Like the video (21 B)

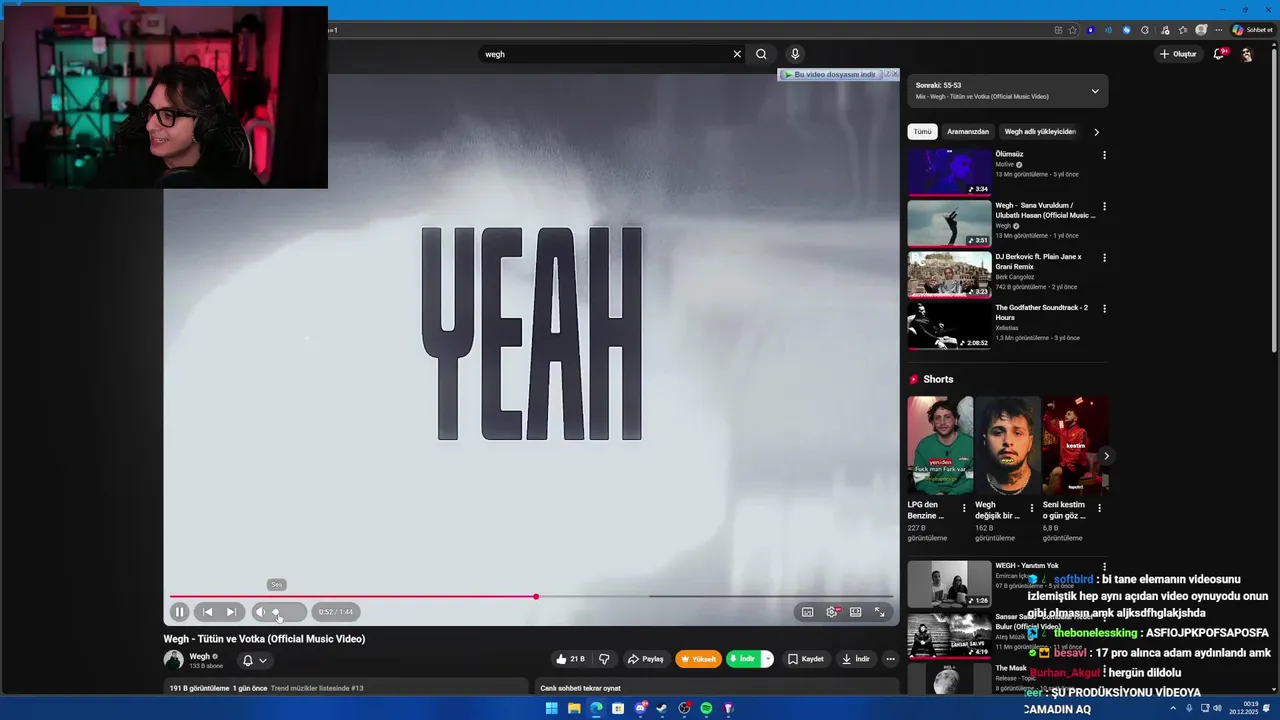(570, 659)
